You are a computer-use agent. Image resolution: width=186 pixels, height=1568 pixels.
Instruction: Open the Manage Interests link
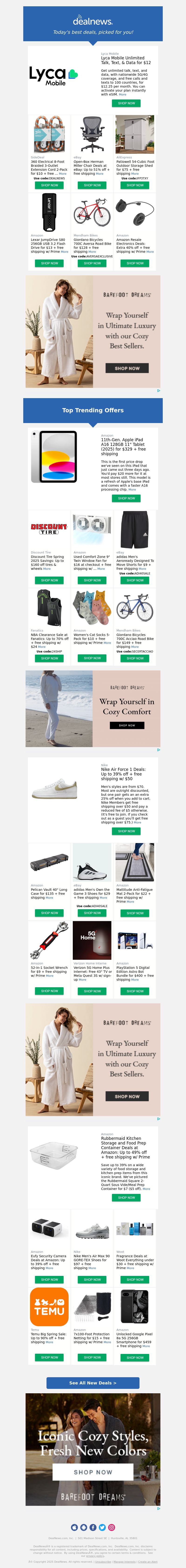coord(125,1561)
